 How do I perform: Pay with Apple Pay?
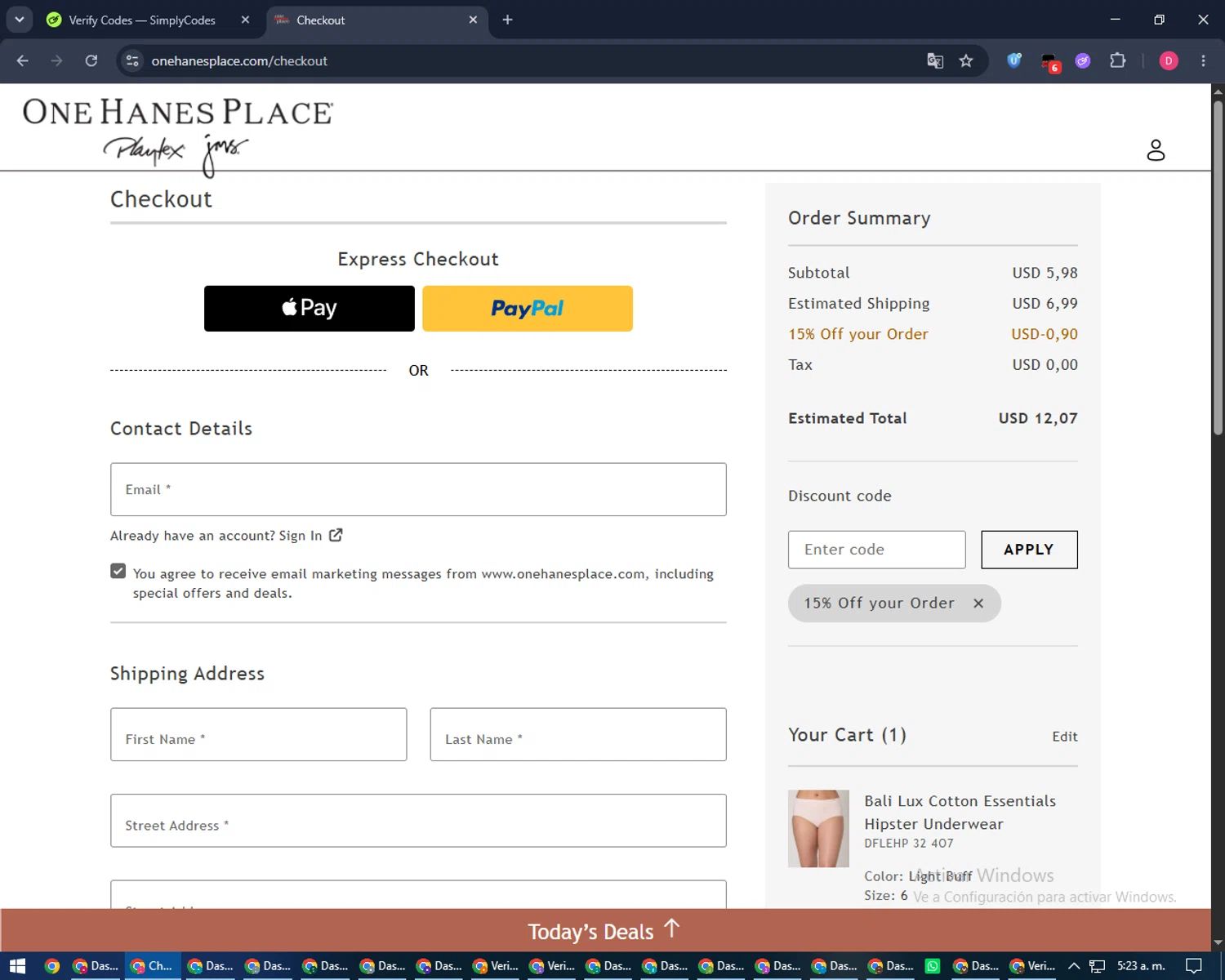[x=310, y=309]
